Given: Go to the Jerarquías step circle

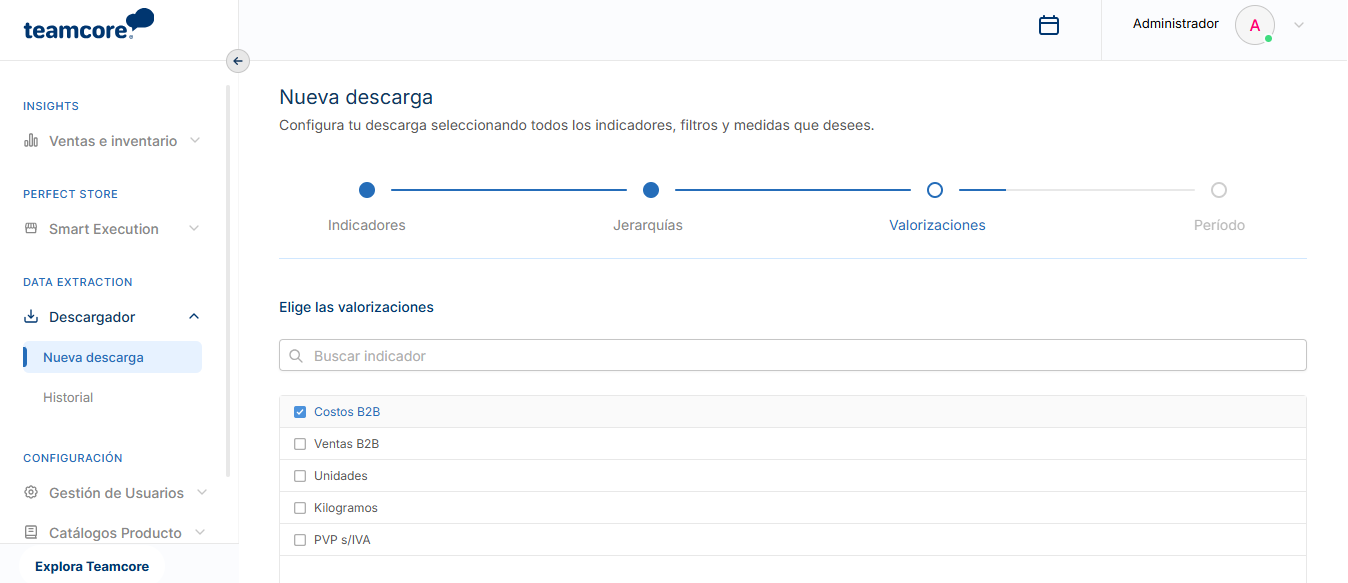Looking at the screenshot, I should 651,190.
